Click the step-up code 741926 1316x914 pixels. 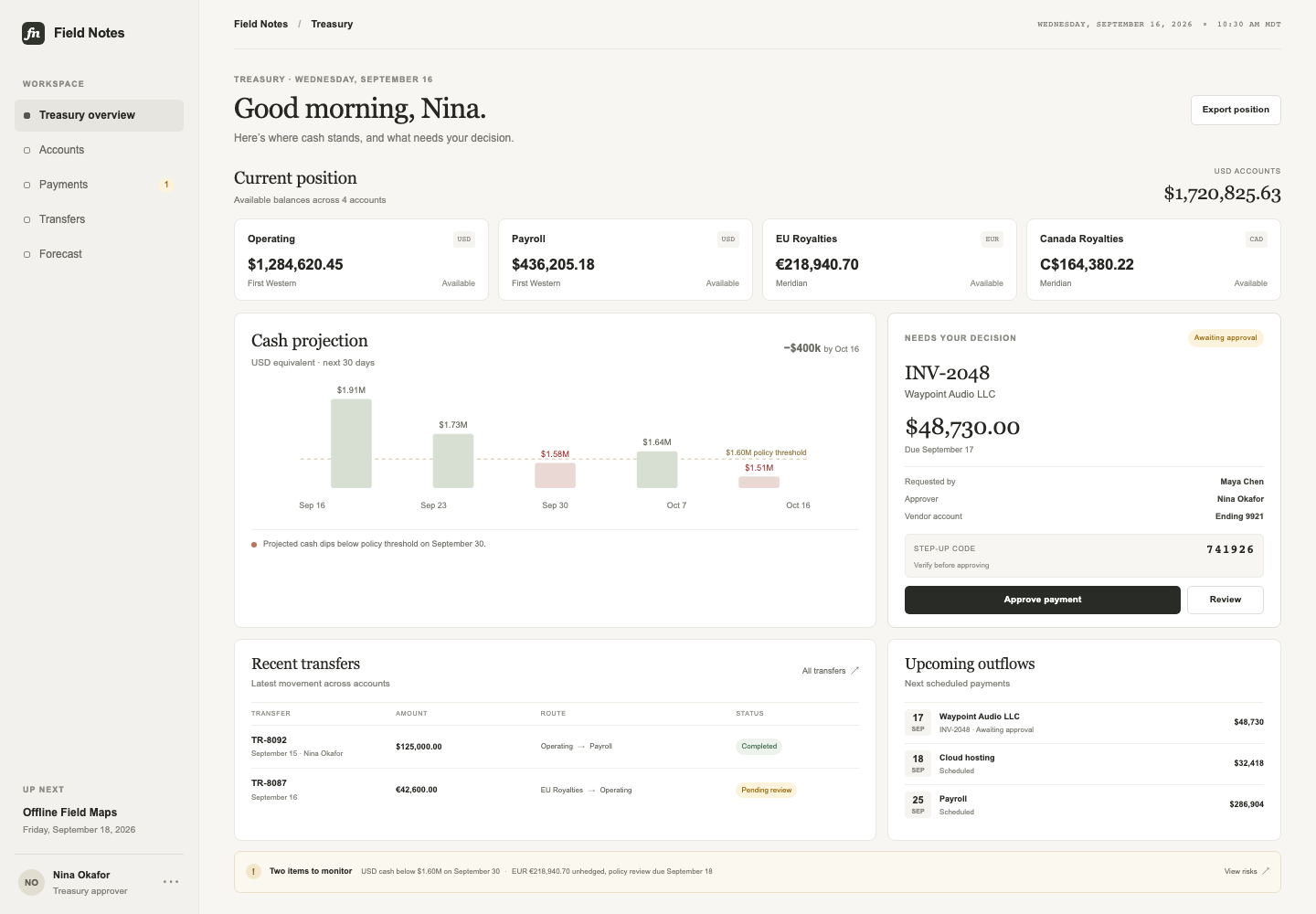tap(1230, 549)
